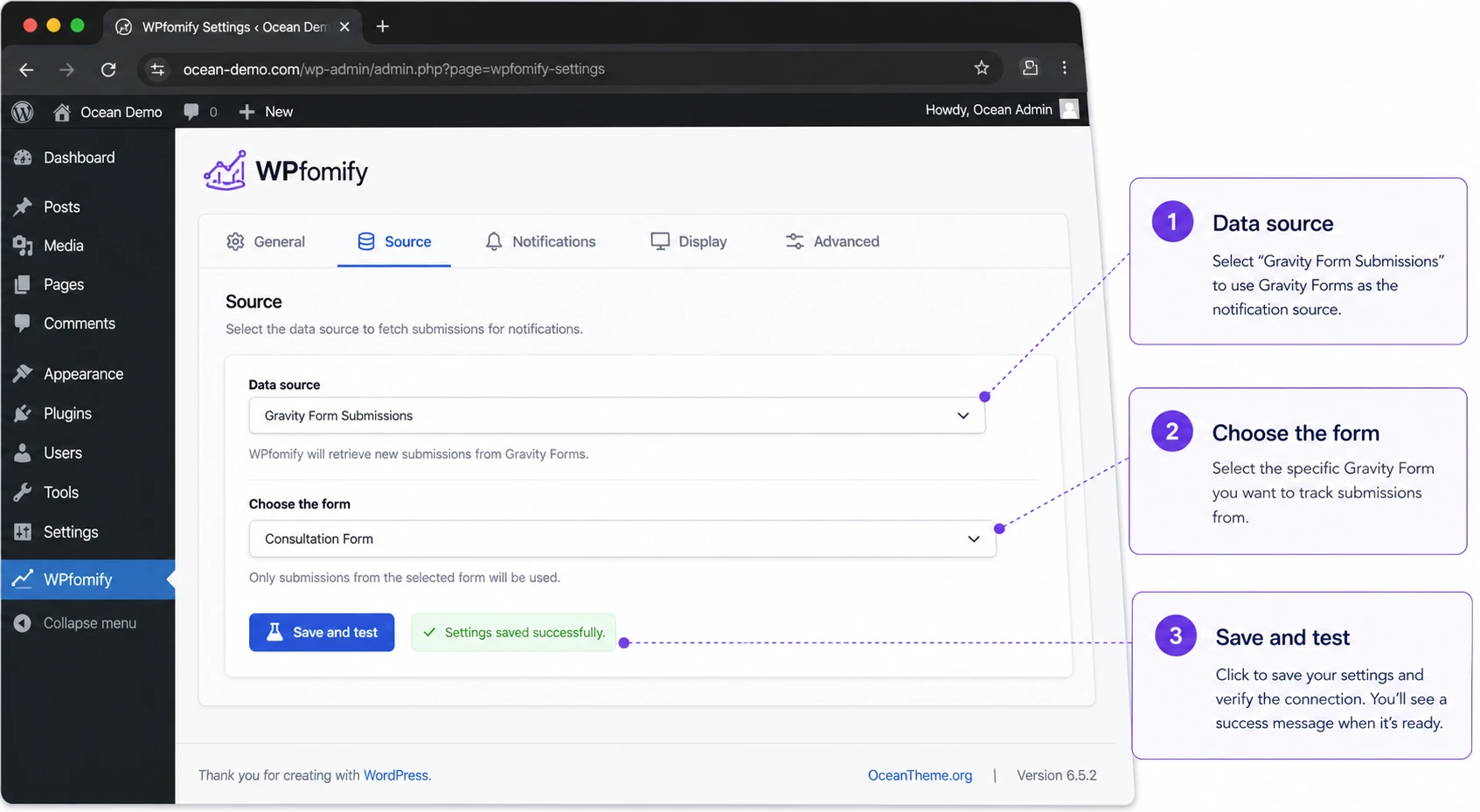
Task: Click the New item in the admin bar
Action: click(267, 112)
